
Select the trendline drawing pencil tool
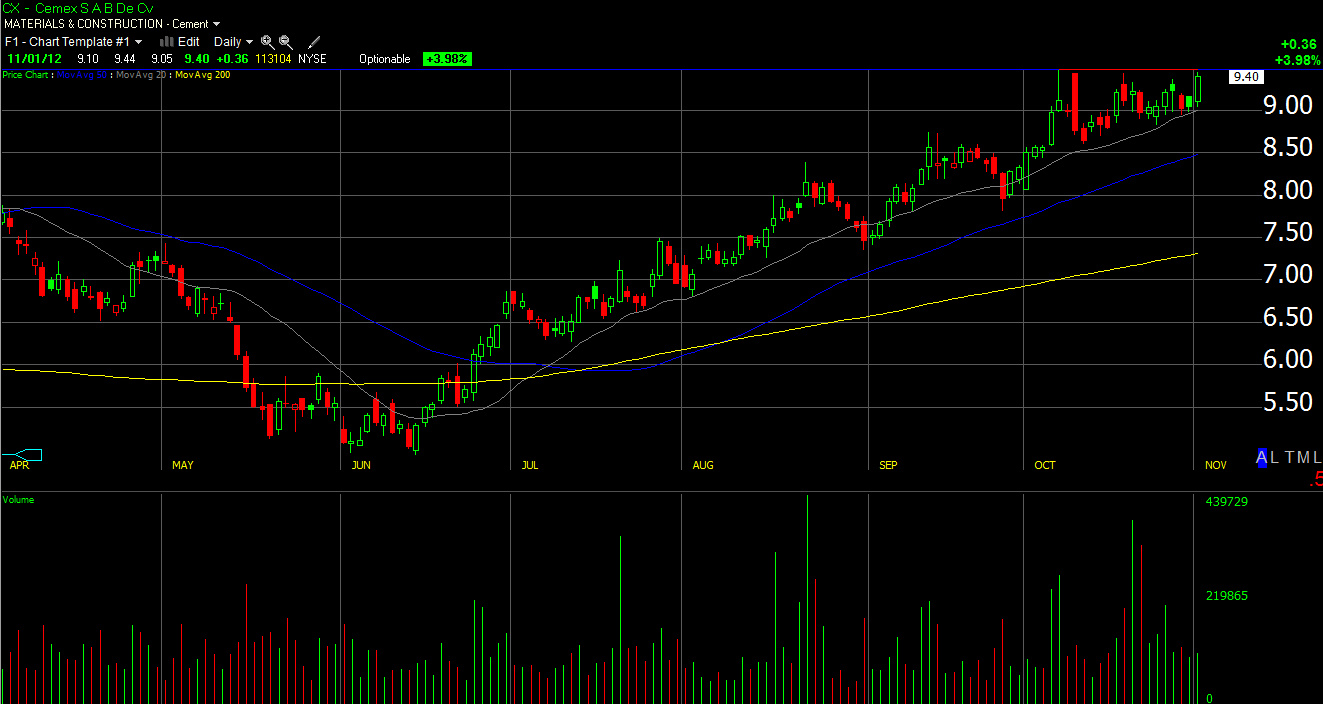314,42
